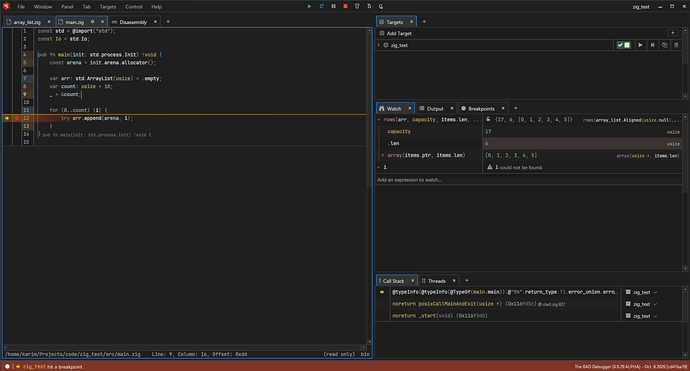
Task: Close the main.zig tab
Action: pyautogui.click(x=103, y=22)
